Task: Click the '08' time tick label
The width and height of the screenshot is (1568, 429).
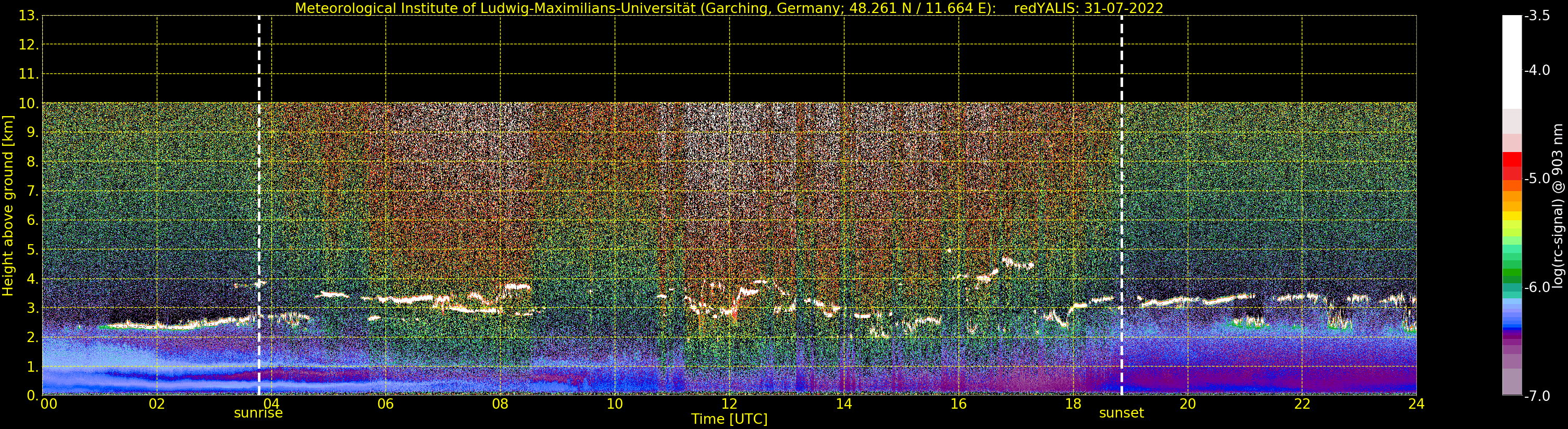Action: tap(500, 404)
